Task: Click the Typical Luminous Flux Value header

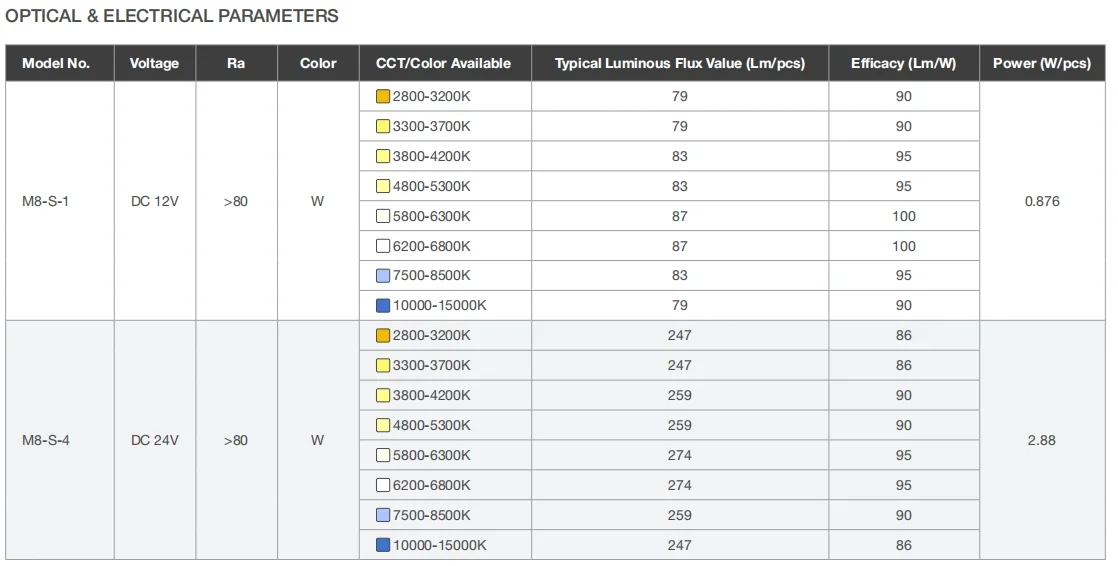Action: (679, 63)
